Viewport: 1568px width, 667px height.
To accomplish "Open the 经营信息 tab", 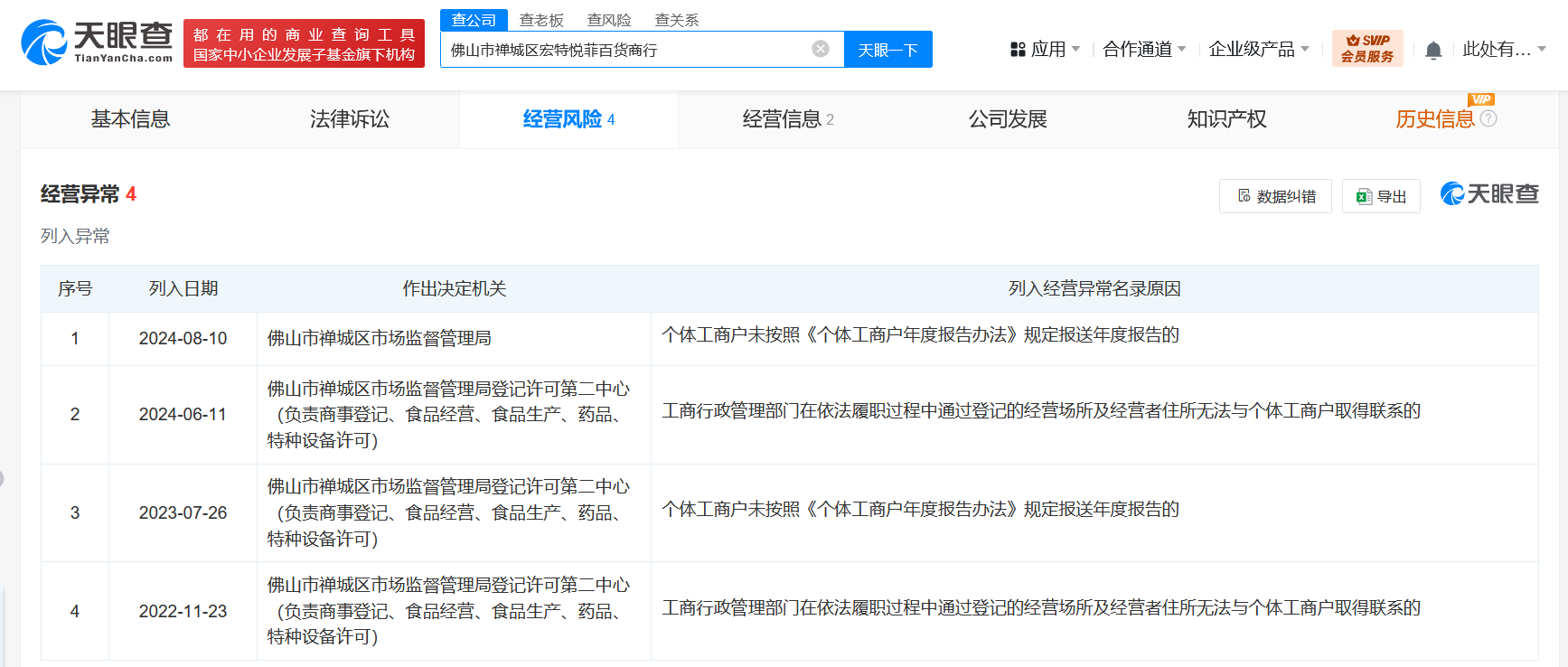I will 788,119.
